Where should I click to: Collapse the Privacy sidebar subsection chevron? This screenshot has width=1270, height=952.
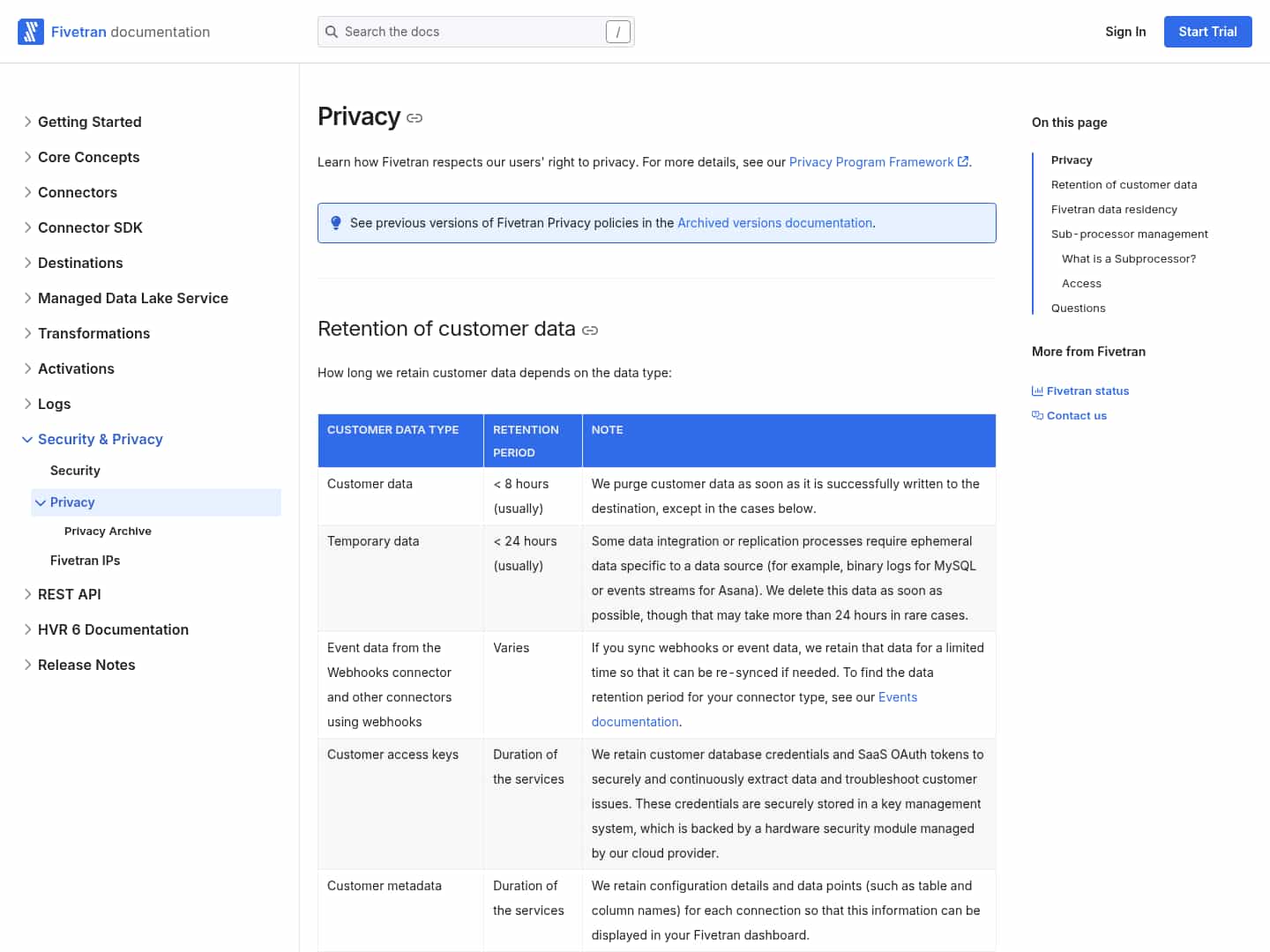(41, 502)
